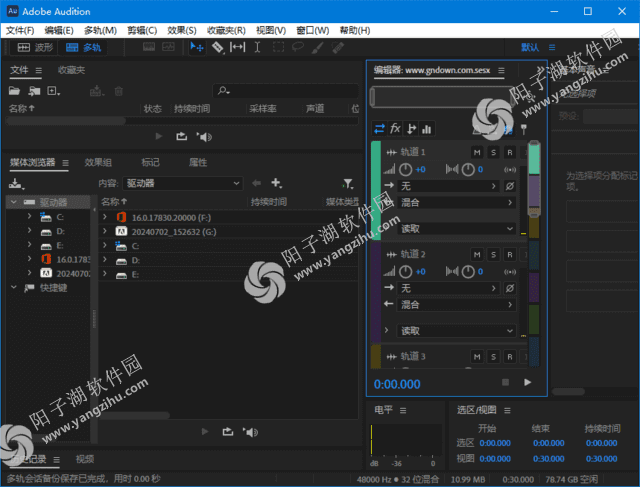Open 轨道 2 automation 读取 dropdown
Image resolution: width=640 pixels, height=487 pixels.
point(456,331)
